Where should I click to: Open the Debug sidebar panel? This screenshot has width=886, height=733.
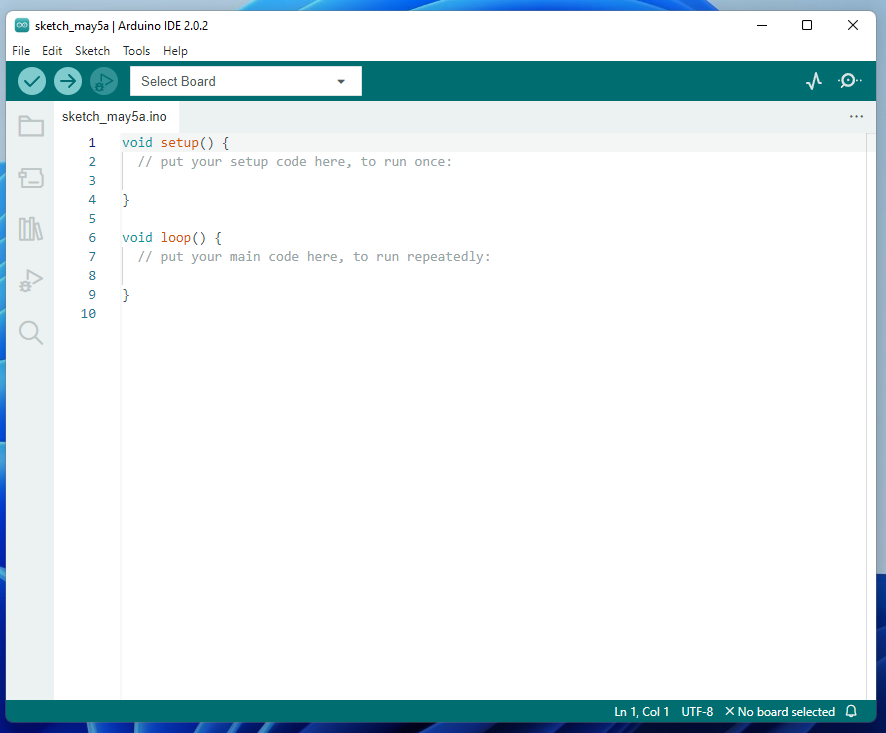coord(30,281)
